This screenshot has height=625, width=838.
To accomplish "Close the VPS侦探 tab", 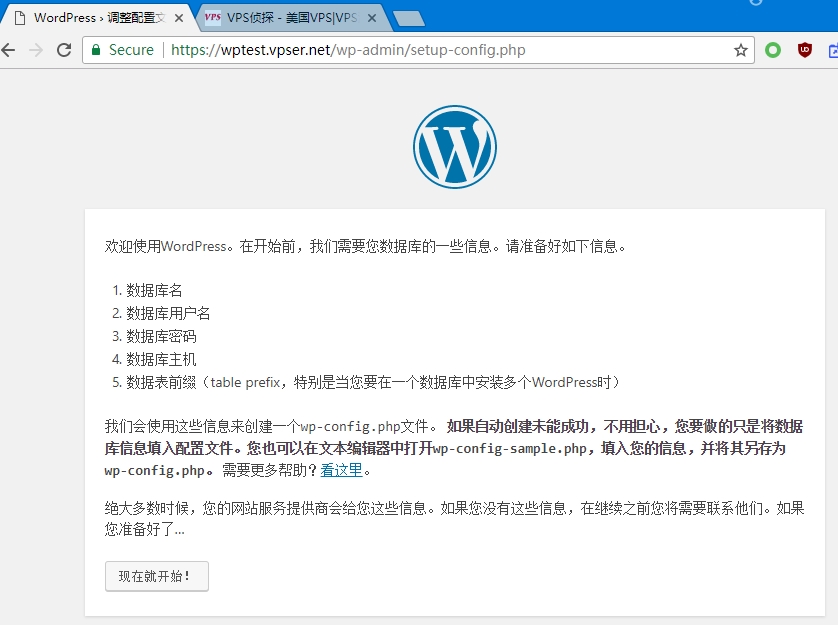I will click(x=369, y=17).
